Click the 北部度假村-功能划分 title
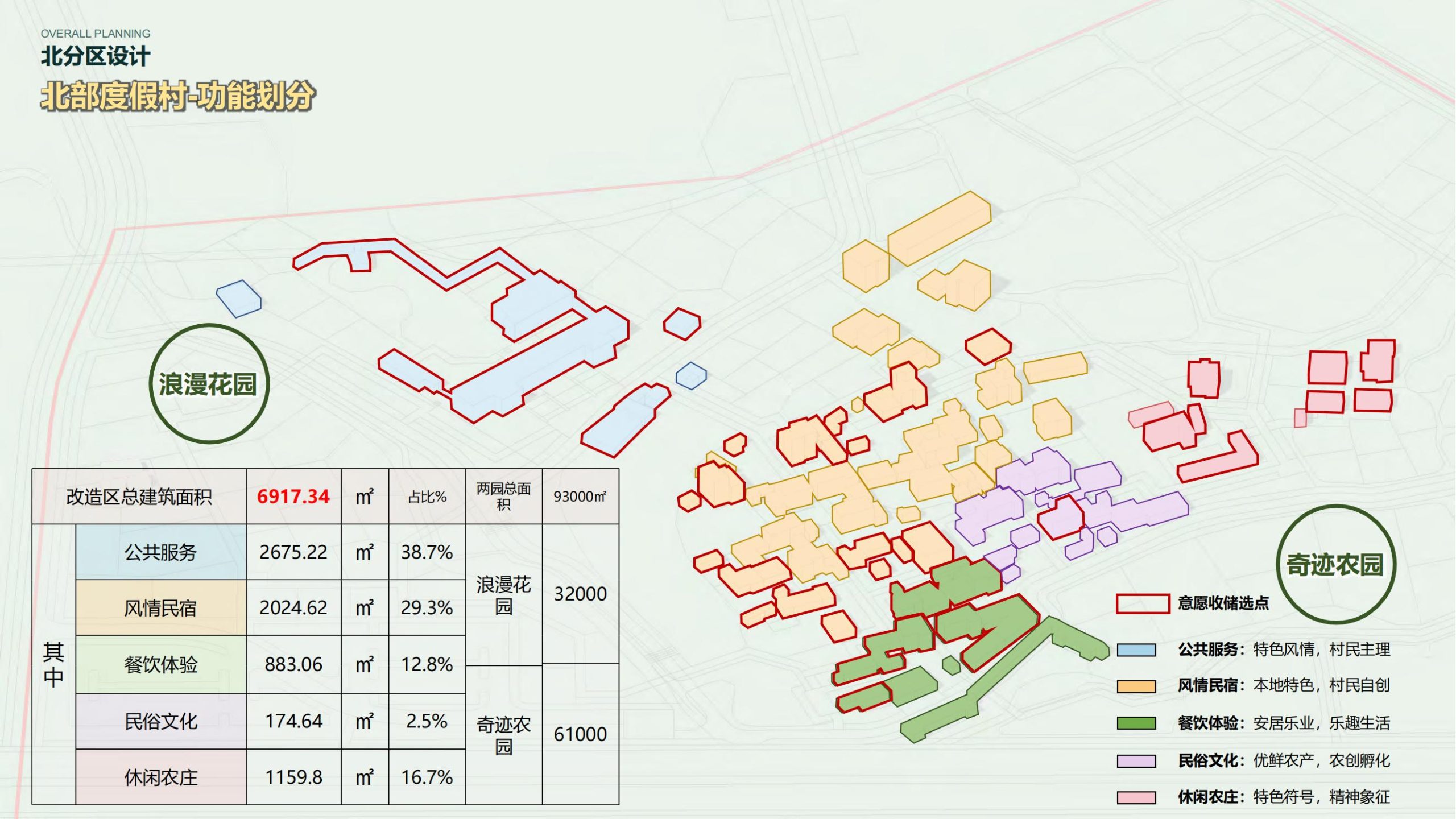 click(x=177, y=96)
